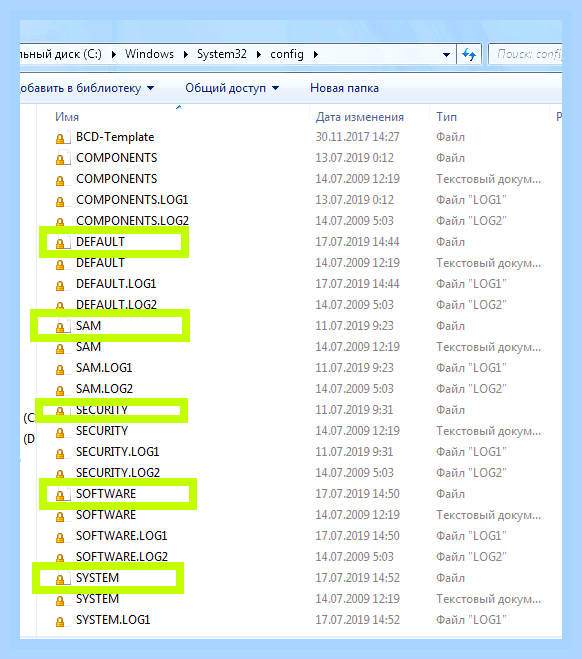Click icon of SAM file dated 11.07.2019 9:23
The height and width of the screenshot is (659, 582).
pyautogui.click(x=61, y=327)
